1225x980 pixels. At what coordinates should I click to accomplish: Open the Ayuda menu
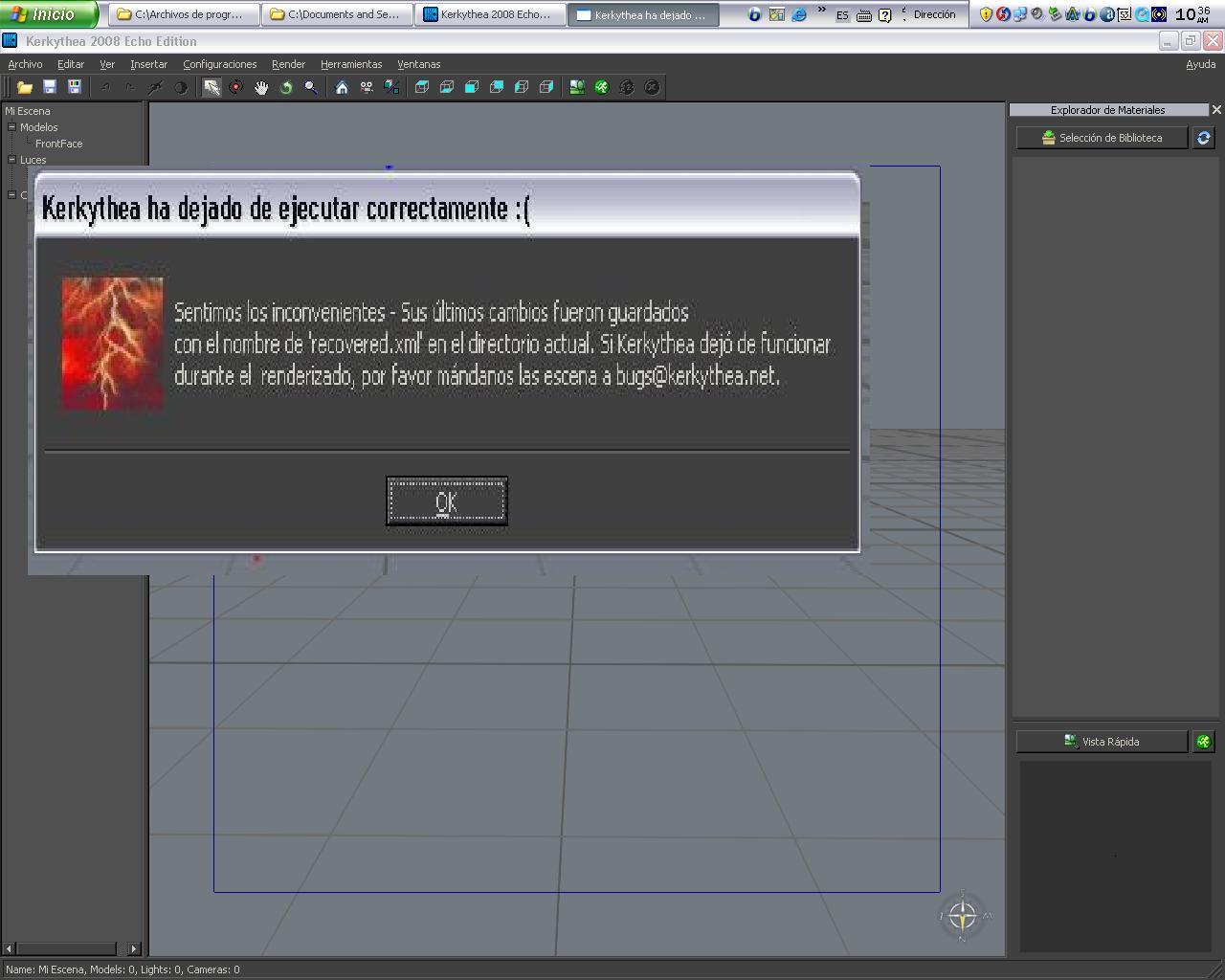(x=1200, y=64)
